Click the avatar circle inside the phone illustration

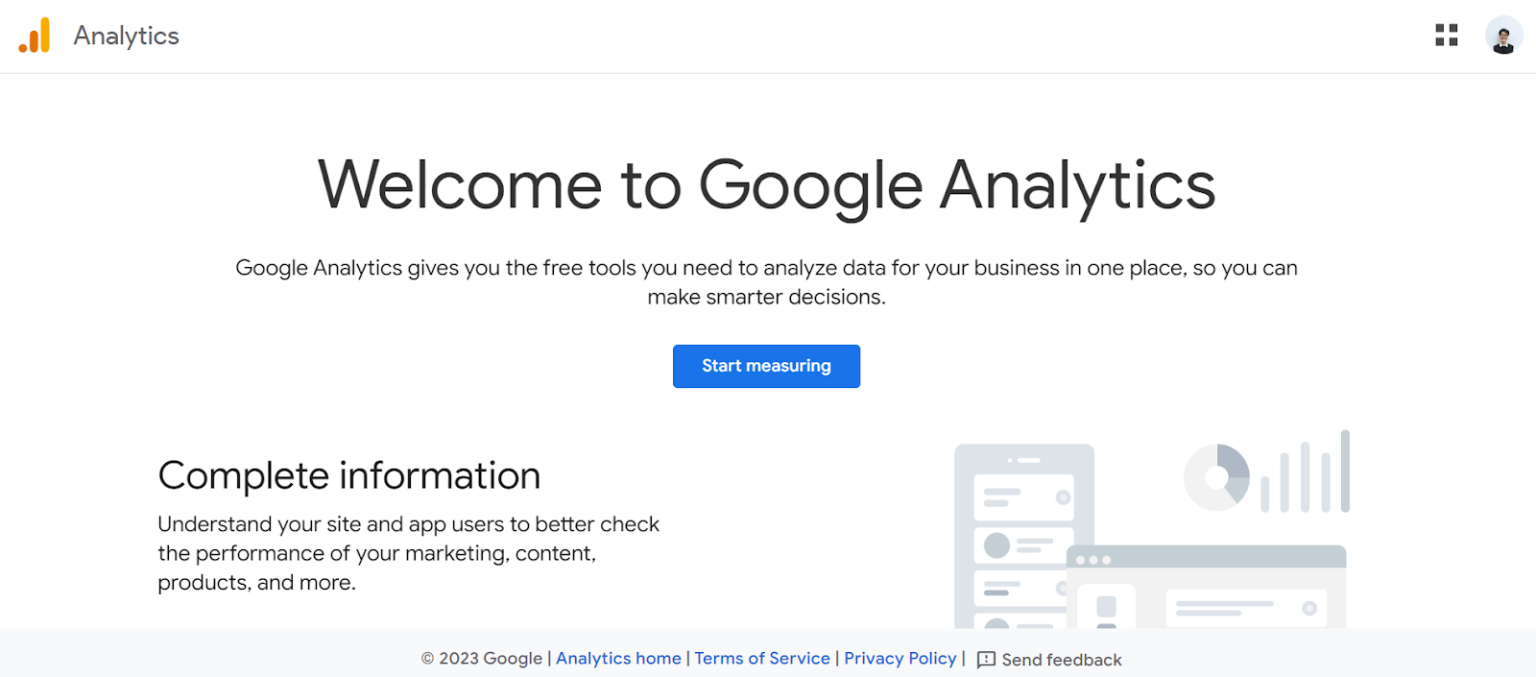[x=995, y=545]
